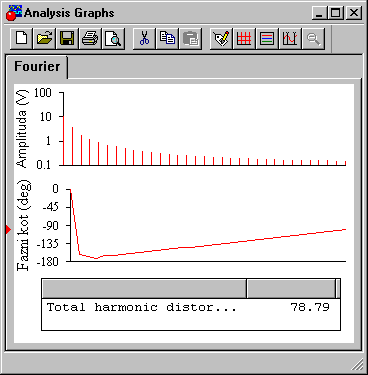Select the Fourier tab
The height and width of the screenshot is (375, 368).
coord(37,66)
